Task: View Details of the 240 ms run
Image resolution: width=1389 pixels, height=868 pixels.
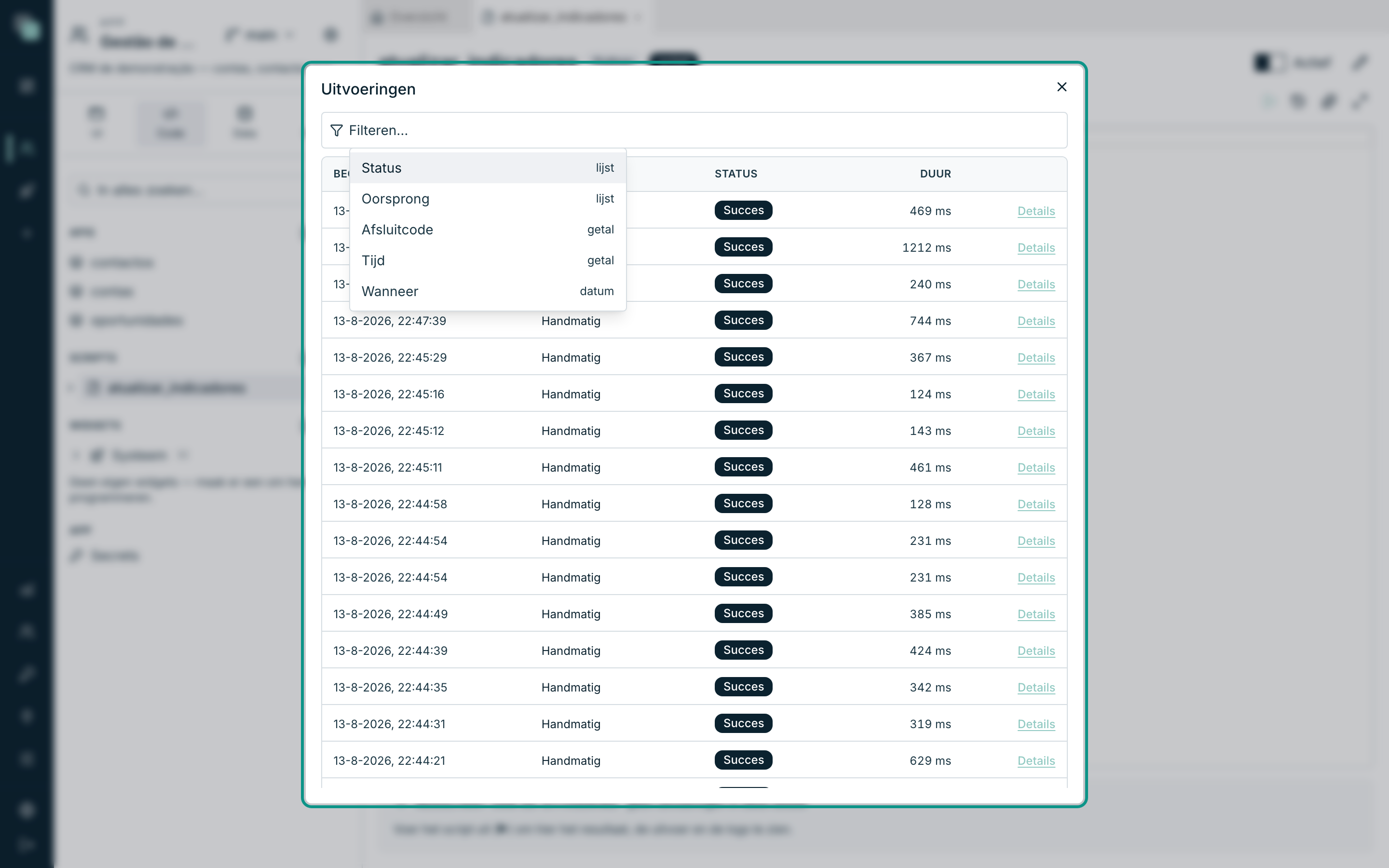Action: pyautogui.click(x=1036, y=284)
